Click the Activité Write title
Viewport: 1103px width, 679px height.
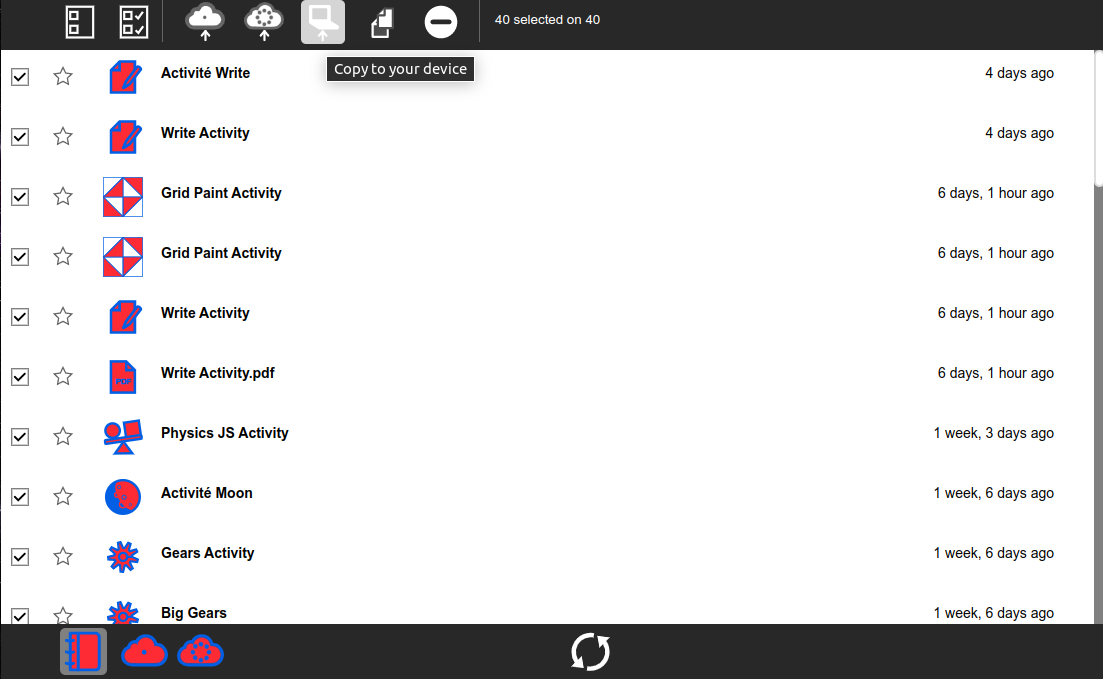205,73
